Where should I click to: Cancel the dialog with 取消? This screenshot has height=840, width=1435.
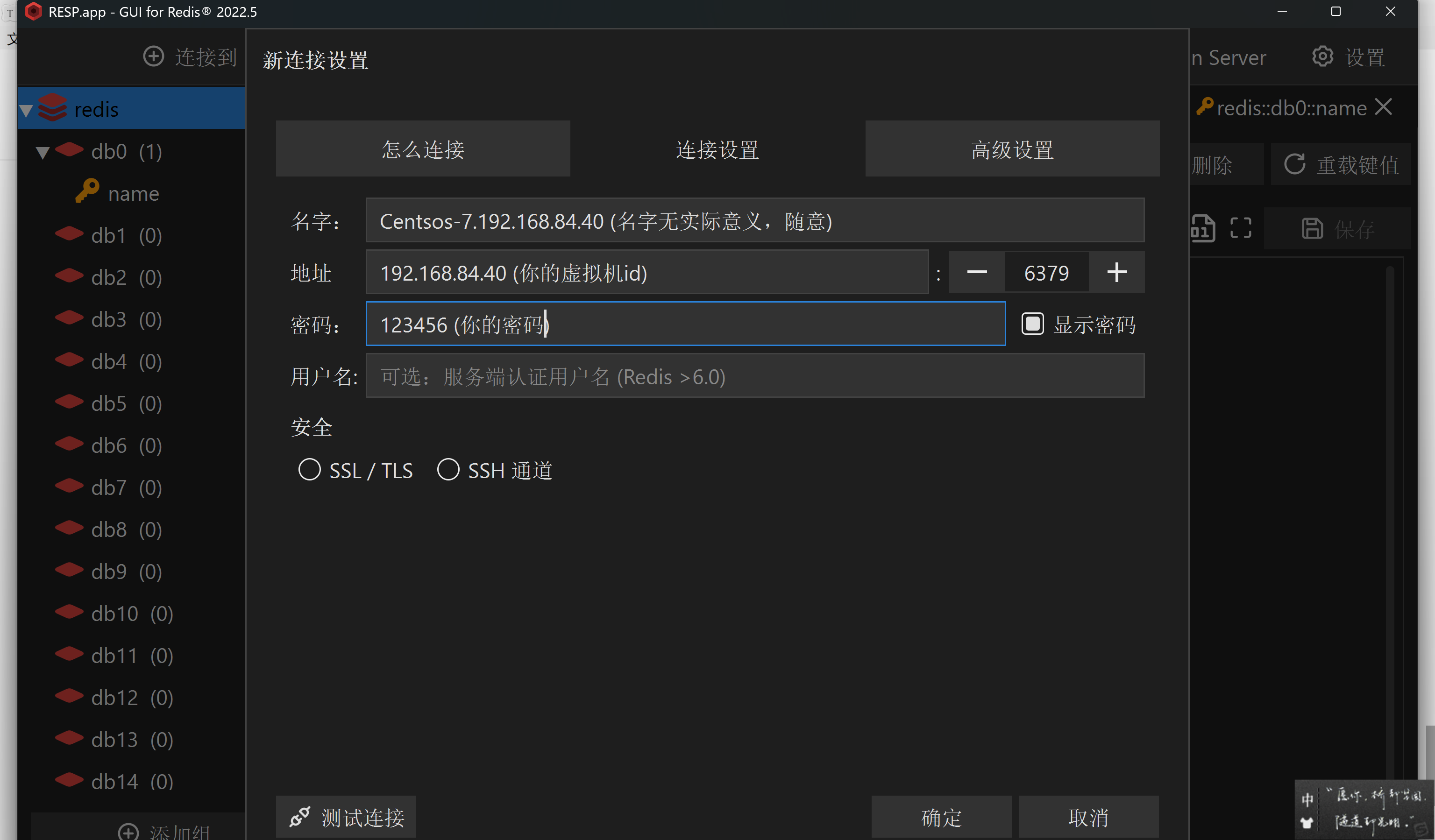pos(1088,817)
